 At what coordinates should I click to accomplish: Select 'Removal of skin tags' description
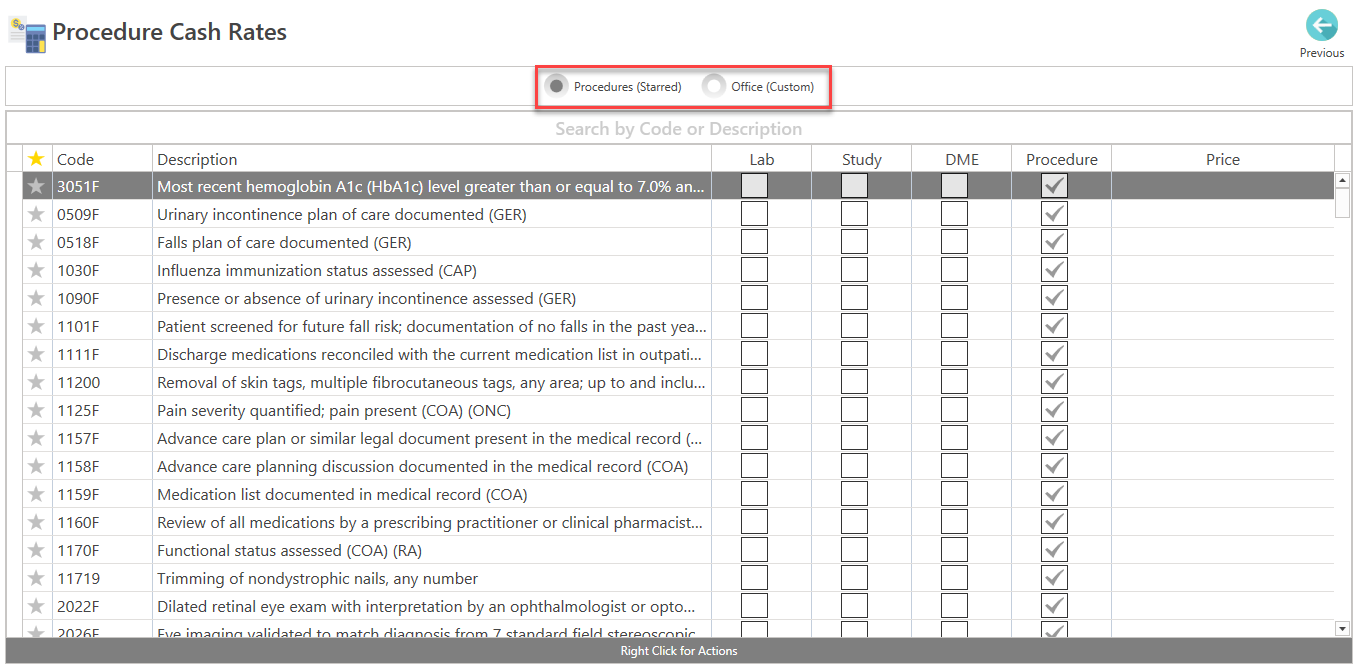click(x=432, y=382)
